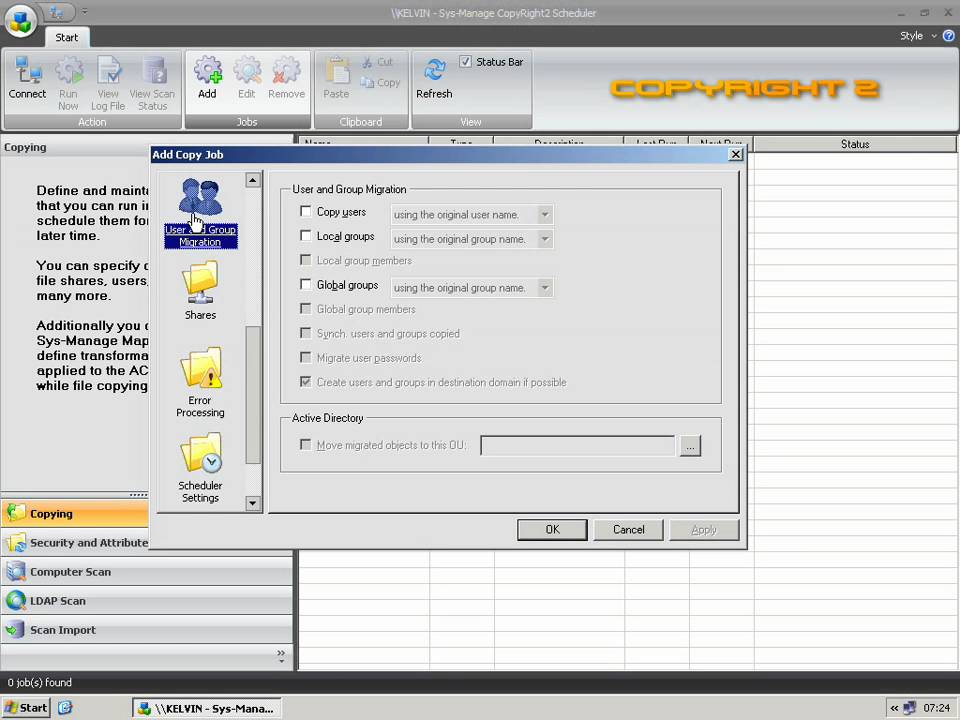
Task: Add a new job using the Add icon
Action: [x=207, y=78]
